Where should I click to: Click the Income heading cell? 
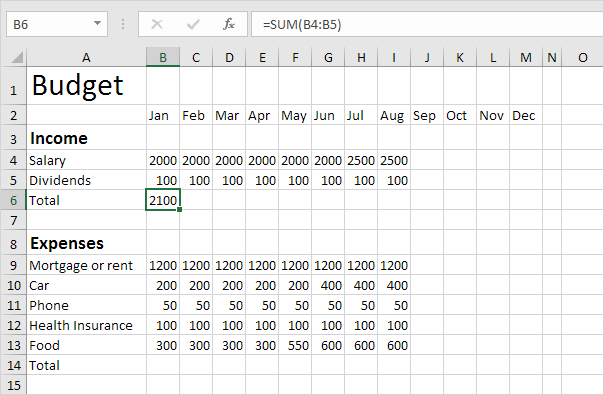[x=86, y=138]
